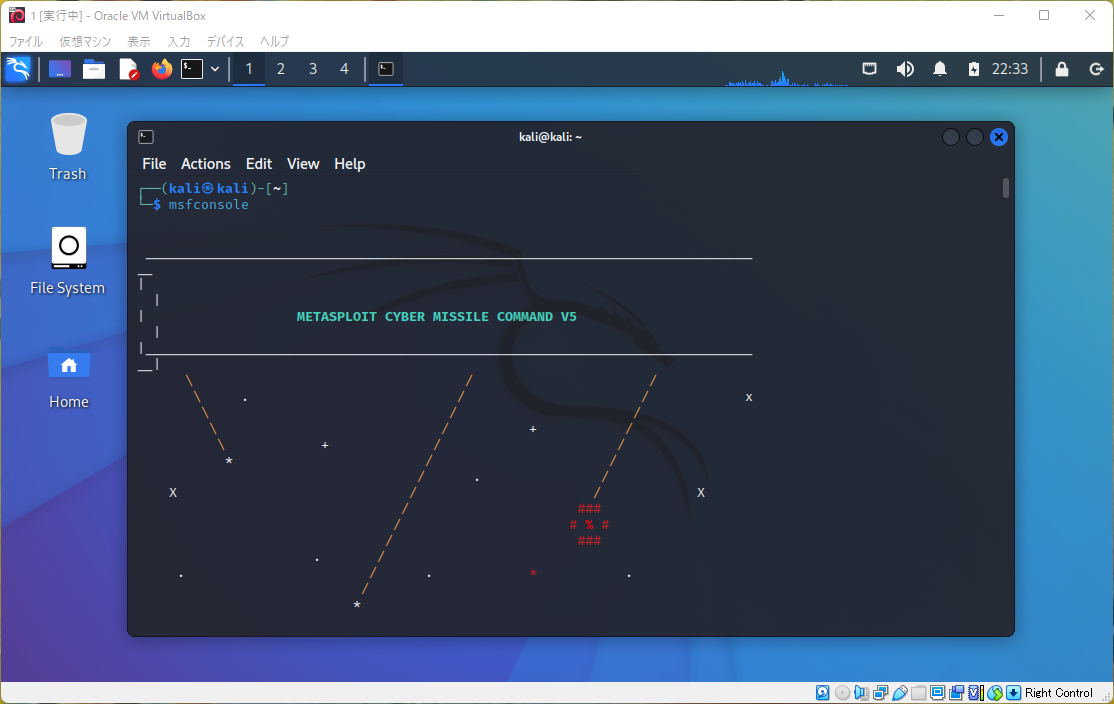Click the VirtualBox shared folders status icon
Screen dimensions: 1114x704
(919, 693)
